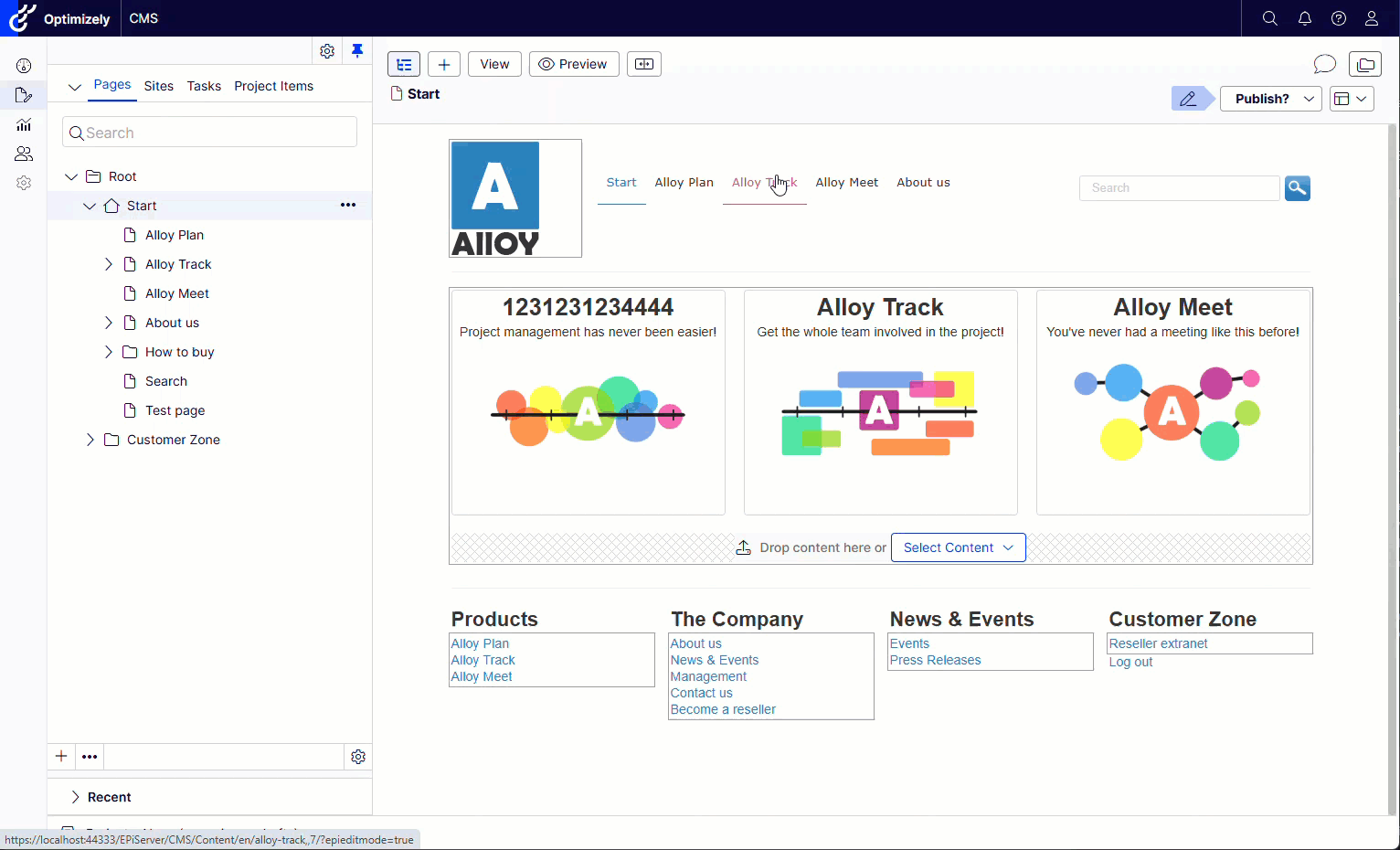
Task: Select the edit pages icon in left sidebar
Action: (x=24, y=95)
